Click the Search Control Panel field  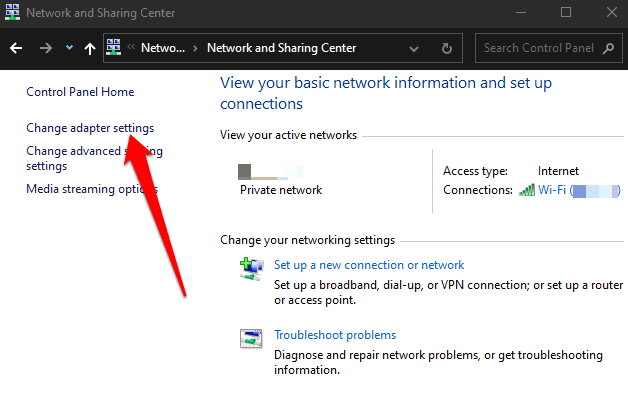pos(538,48)
